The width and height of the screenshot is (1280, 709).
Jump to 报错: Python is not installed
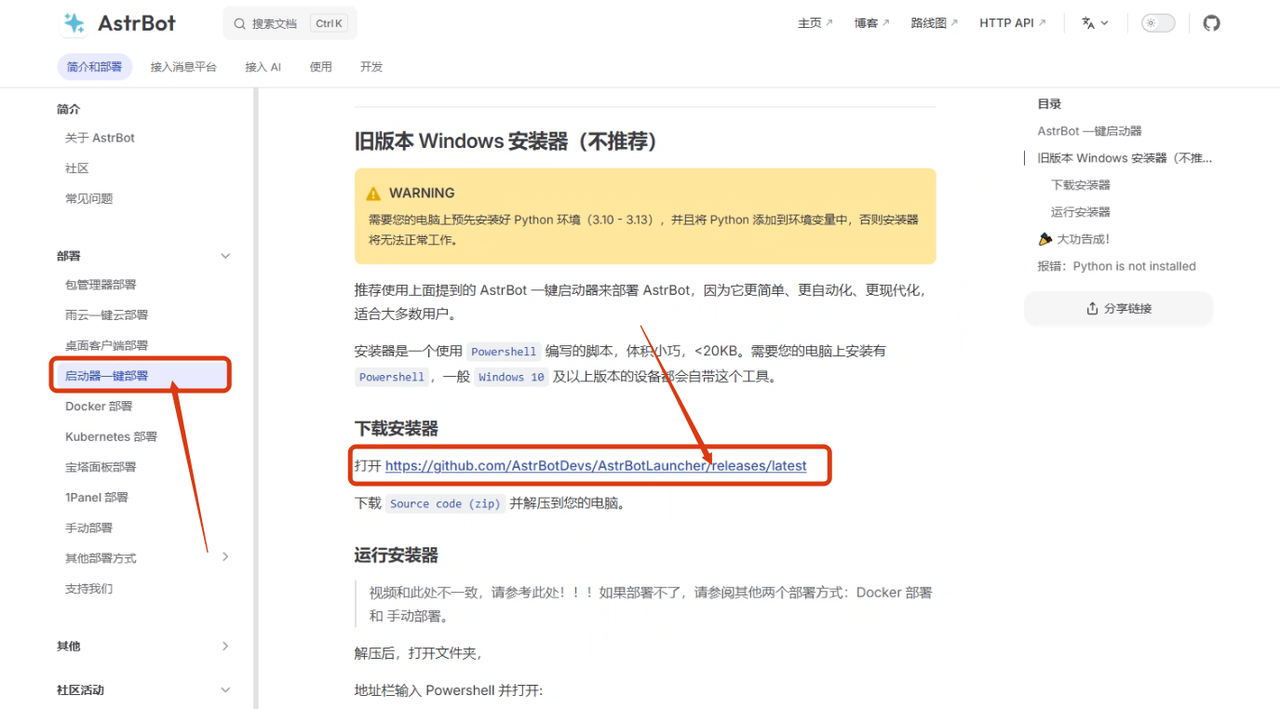click(1116, 266)
